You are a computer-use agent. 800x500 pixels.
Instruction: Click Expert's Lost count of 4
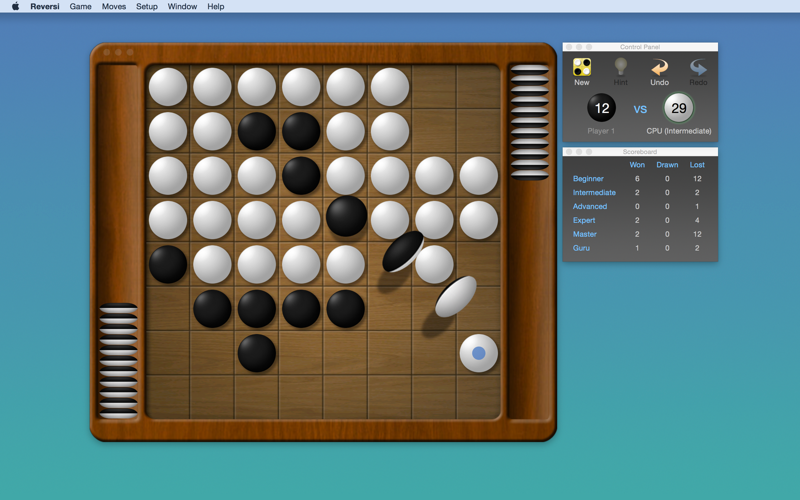pos(697,220)
